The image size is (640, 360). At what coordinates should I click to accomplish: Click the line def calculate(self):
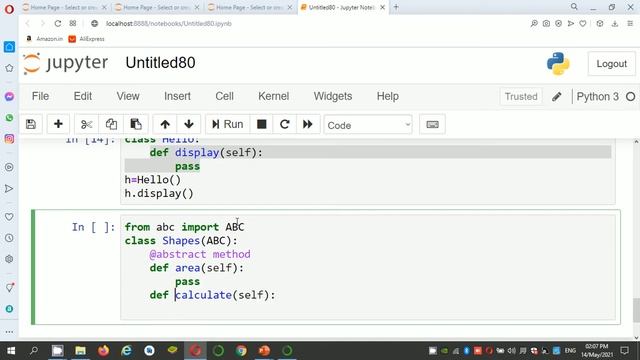click(x=212, y=295)
